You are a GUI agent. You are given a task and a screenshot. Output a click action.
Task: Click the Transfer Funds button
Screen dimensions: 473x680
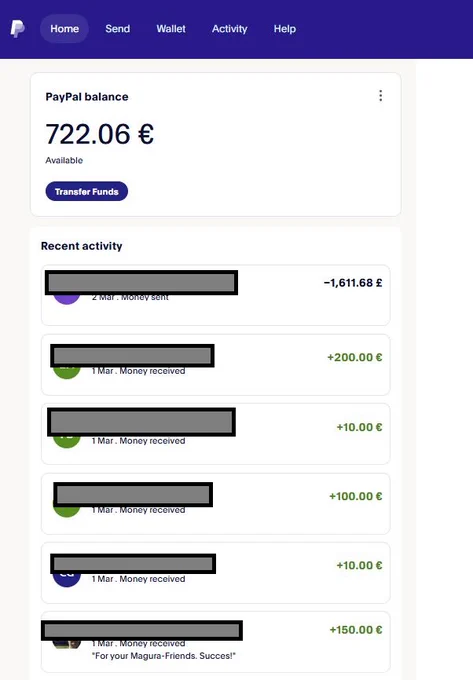[87, 191]
